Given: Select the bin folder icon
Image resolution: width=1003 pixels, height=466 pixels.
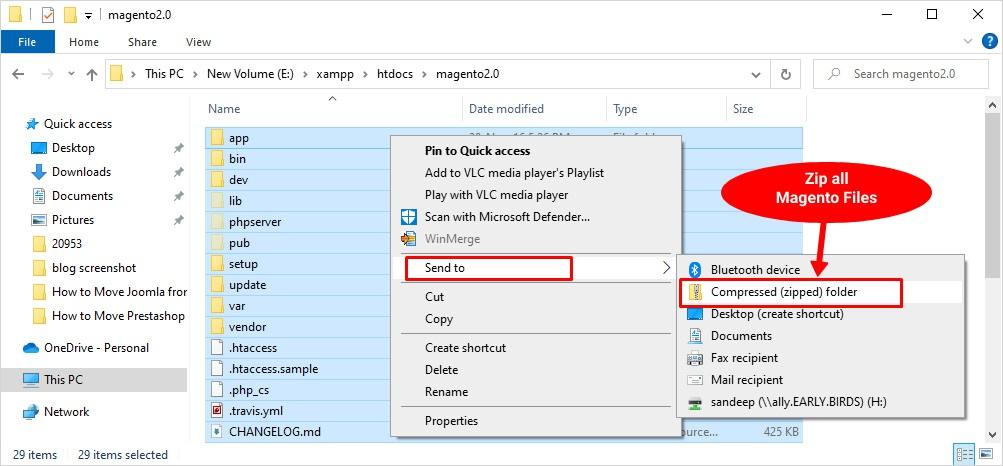Looking at the screenshot, I should (x=217, y=159).
